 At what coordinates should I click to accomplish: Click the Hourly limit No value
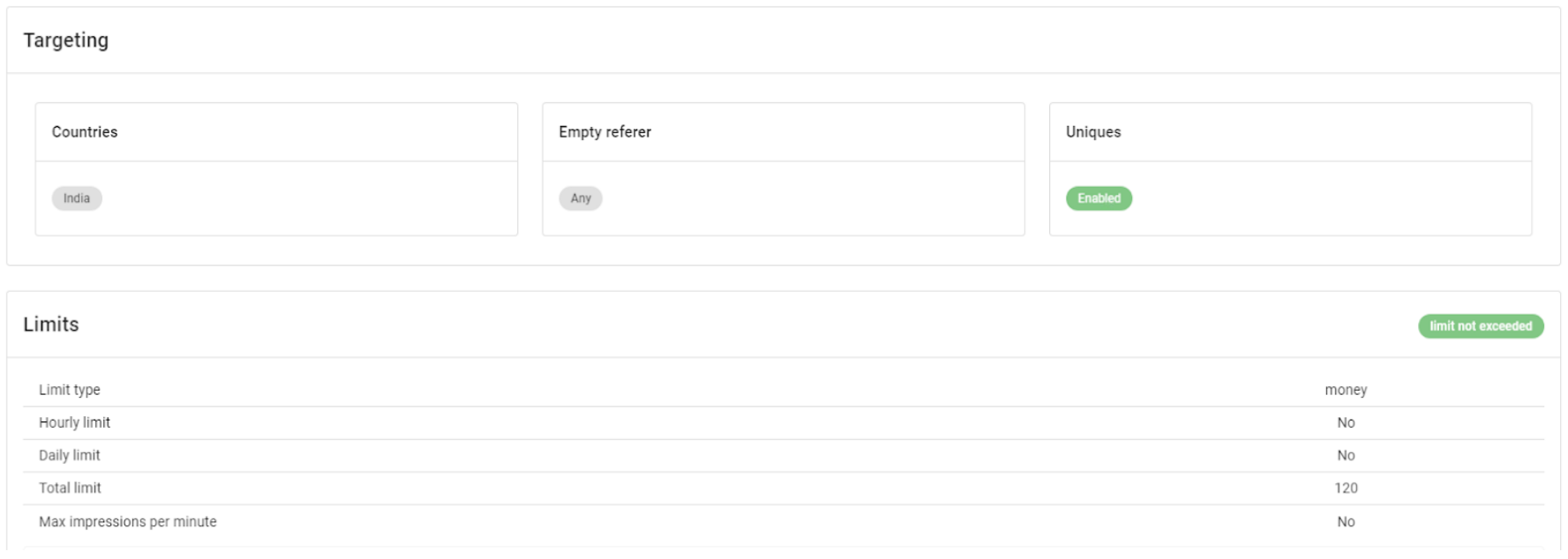(x=1345, y=422)
